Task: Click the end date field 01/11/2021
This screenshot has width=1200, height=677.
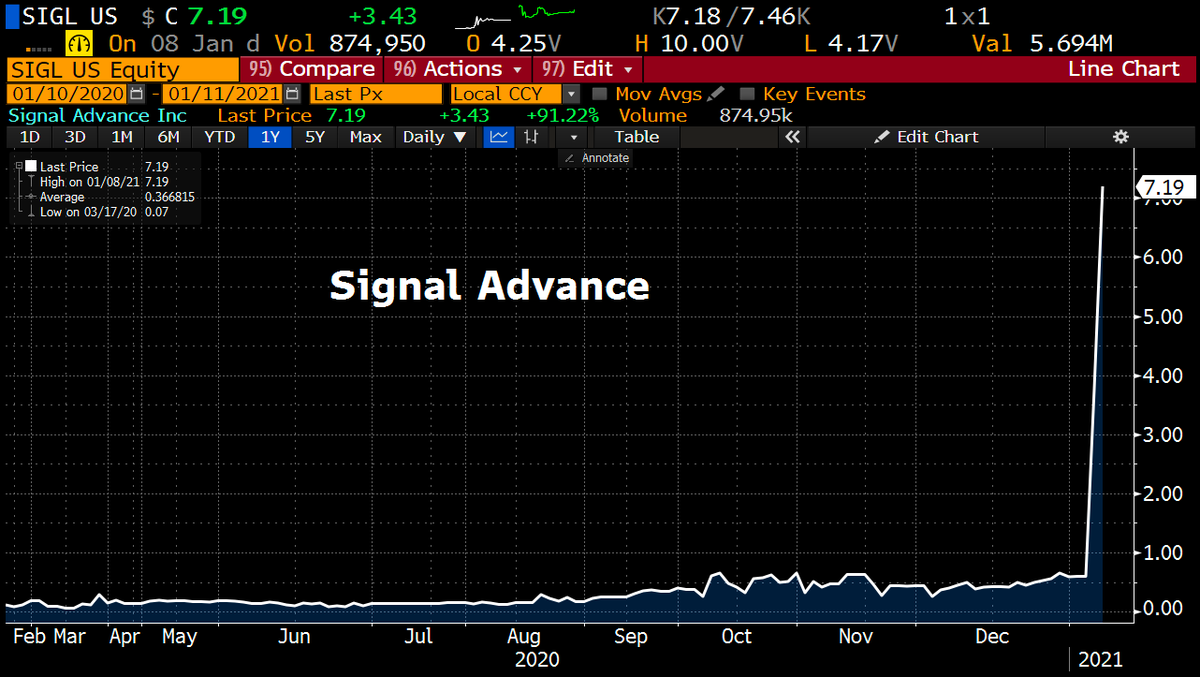Action: (224, 94)
